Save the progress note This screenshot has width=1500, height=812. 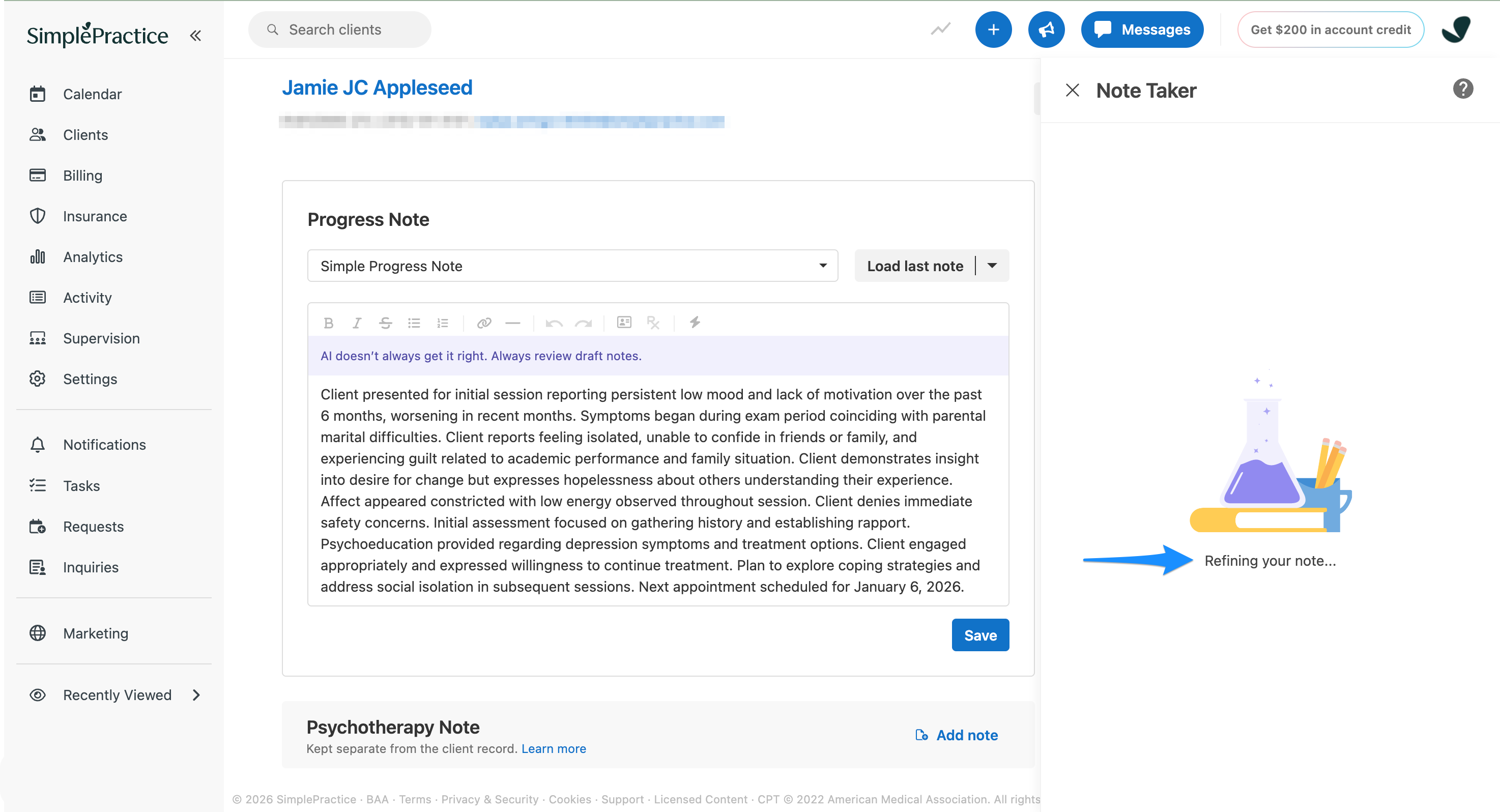[980, 635]
